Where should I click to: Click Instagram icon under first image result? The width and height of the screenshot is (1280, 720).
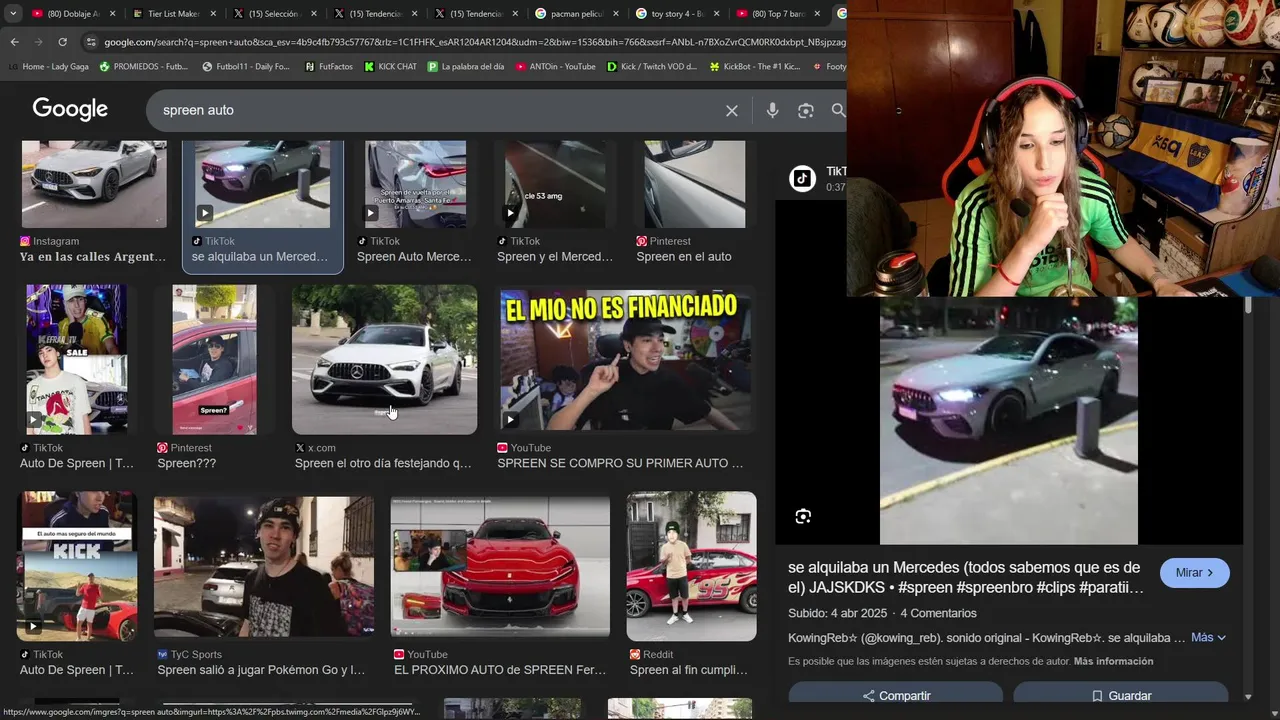pyautogui.click(x=25, y=241)
